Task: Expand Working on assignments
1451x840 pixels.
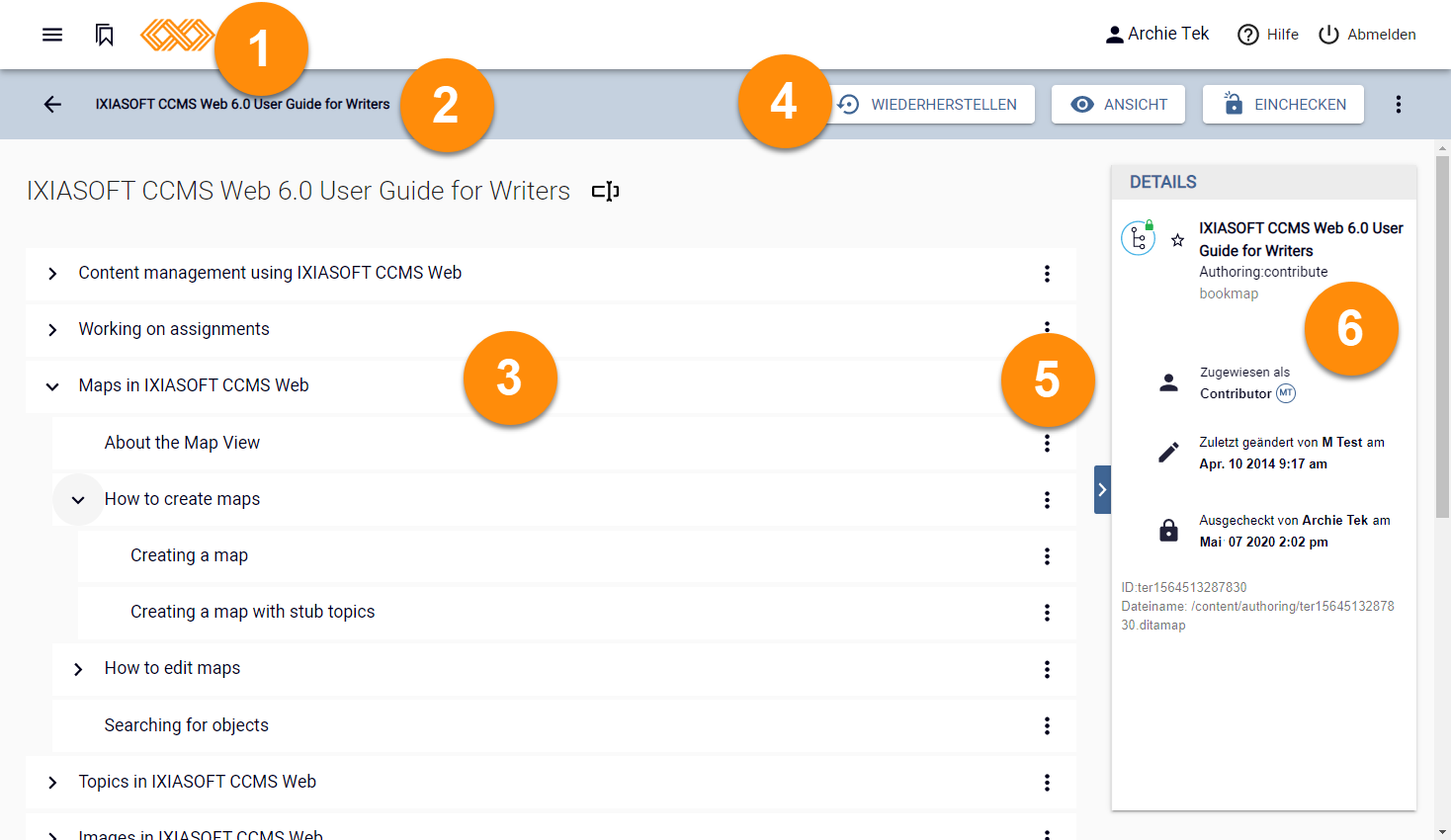Action: click(52, 330)
